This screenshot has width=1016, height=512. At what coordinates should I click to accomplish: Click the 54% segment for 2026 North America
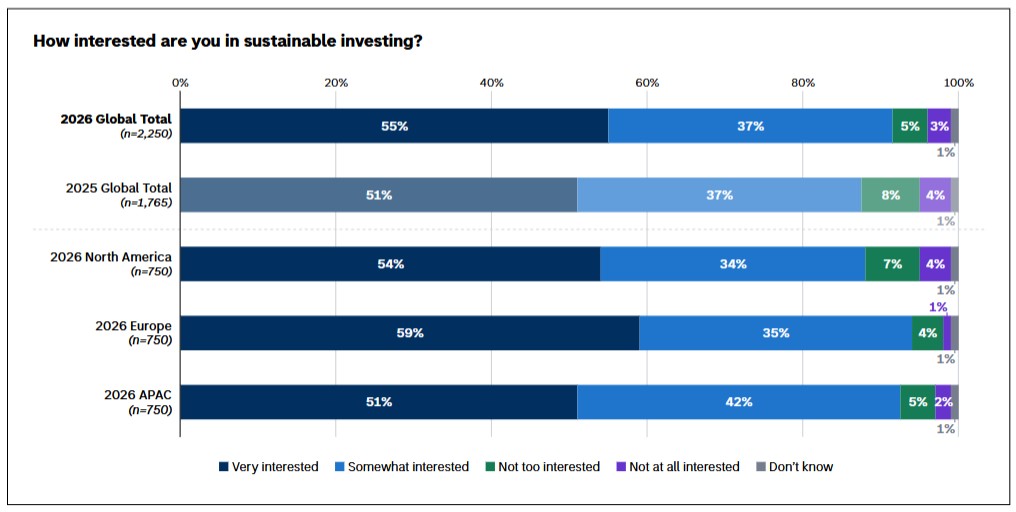[390, 264]
